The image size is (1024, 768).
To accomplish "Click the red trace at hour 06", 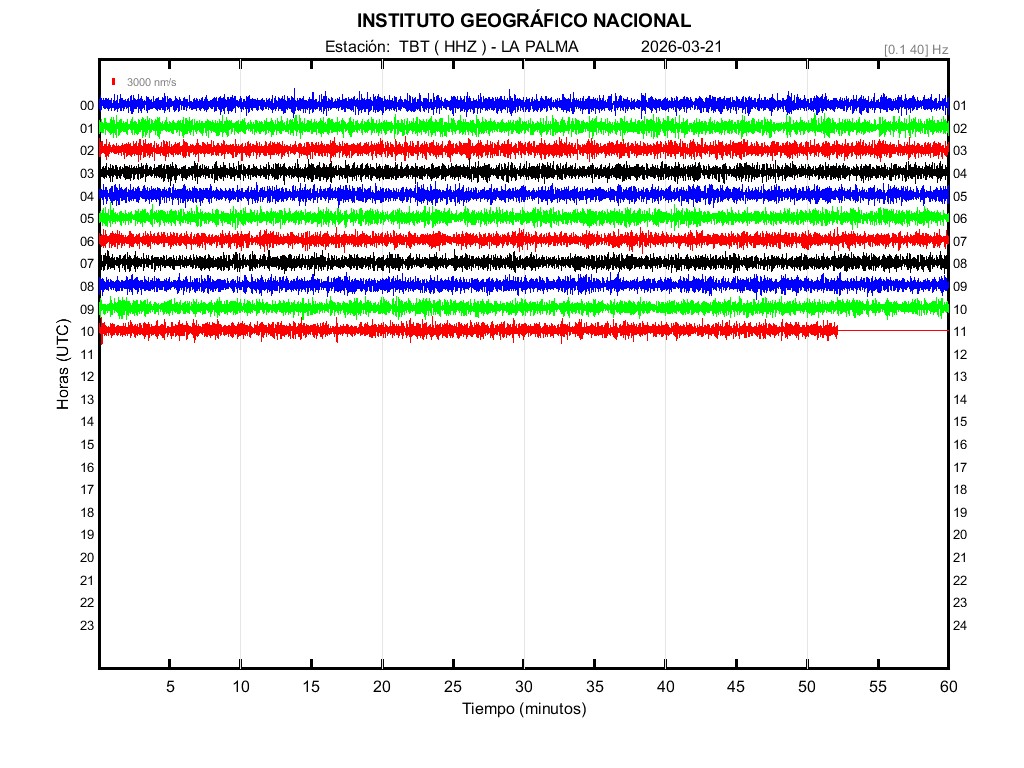I will point(523,240).
